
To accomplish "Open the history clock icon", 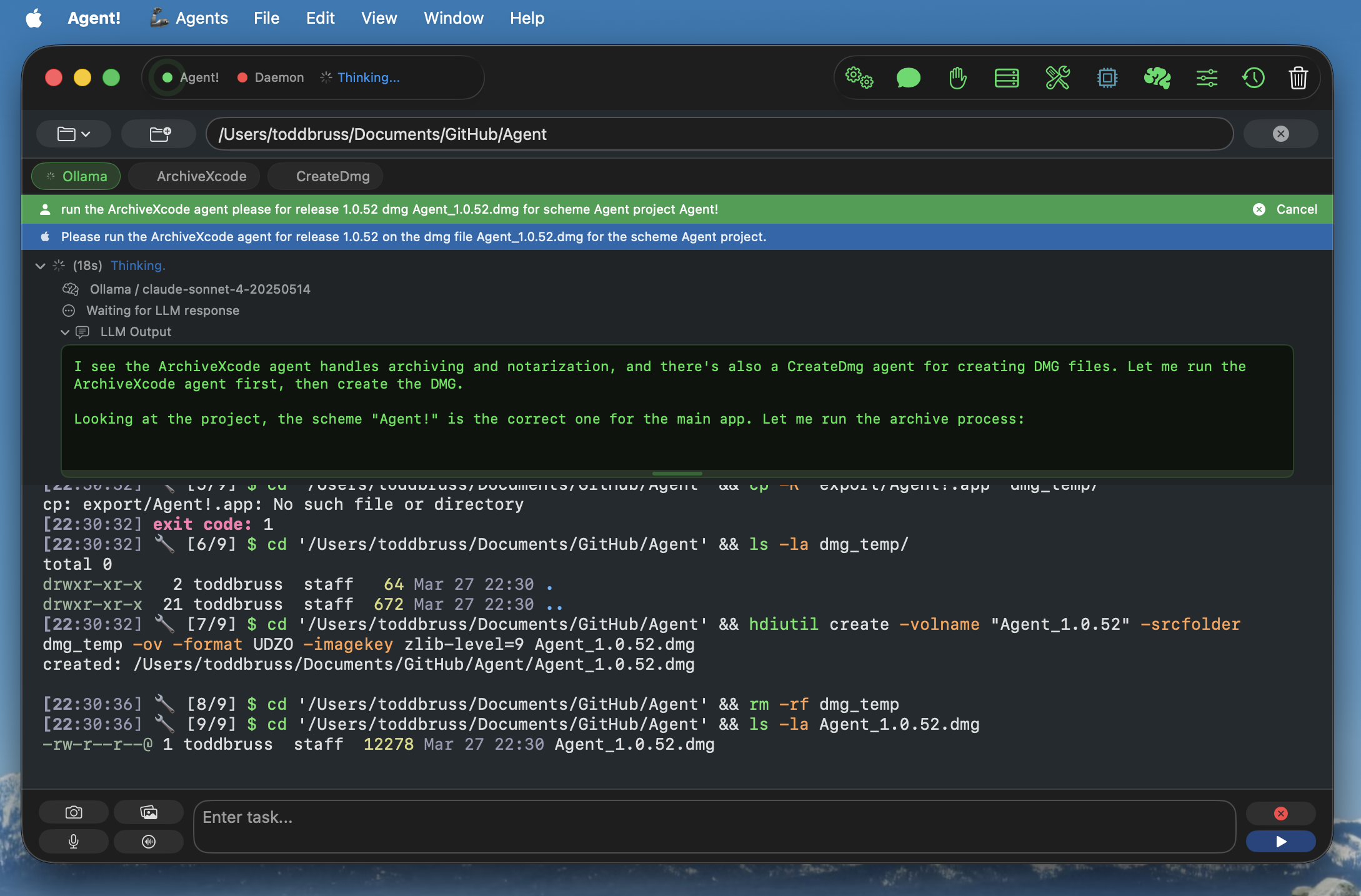I will pos(1253,78).
